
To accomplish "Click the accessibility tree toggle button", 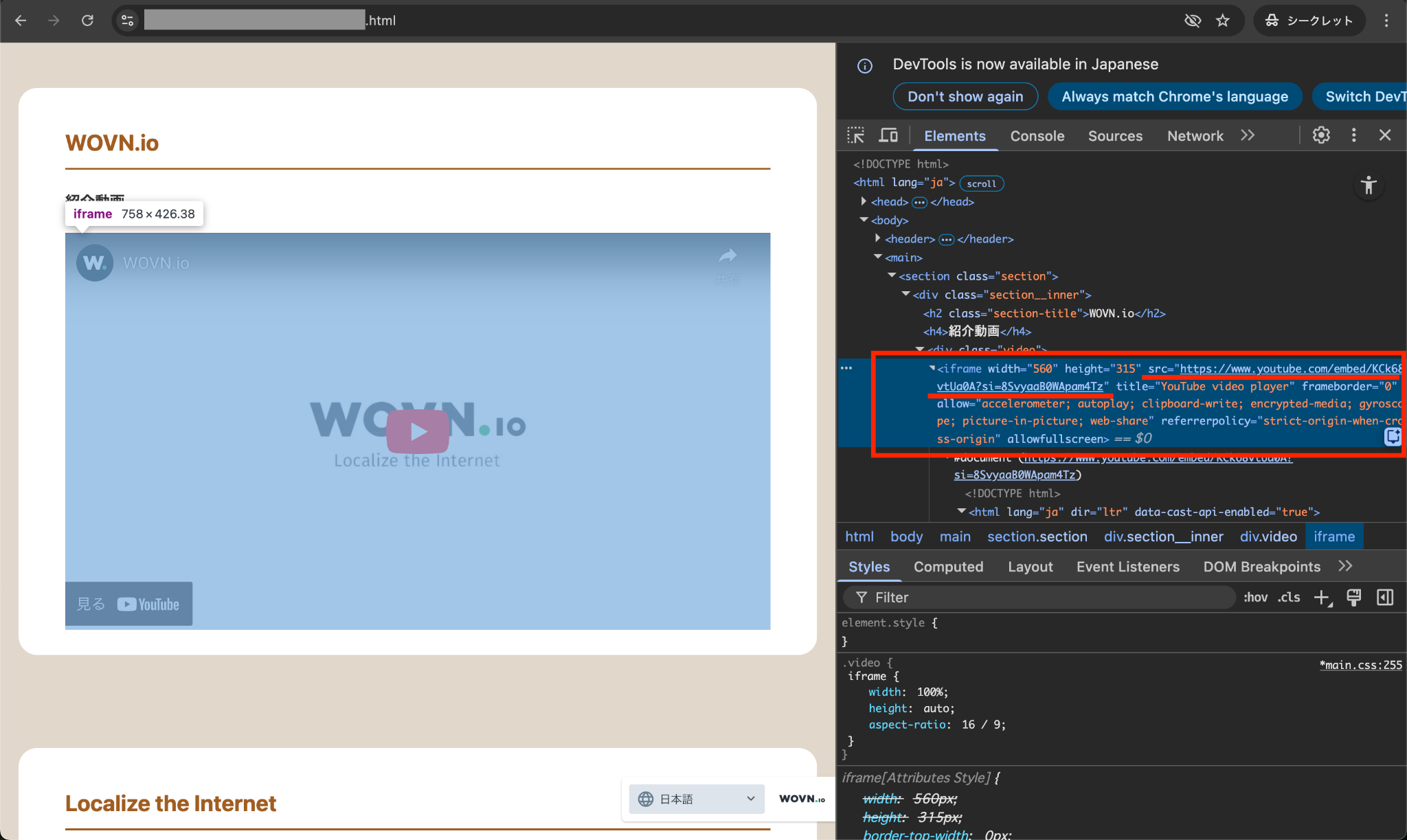I will pyautogui.click(x=1368, y=185).
